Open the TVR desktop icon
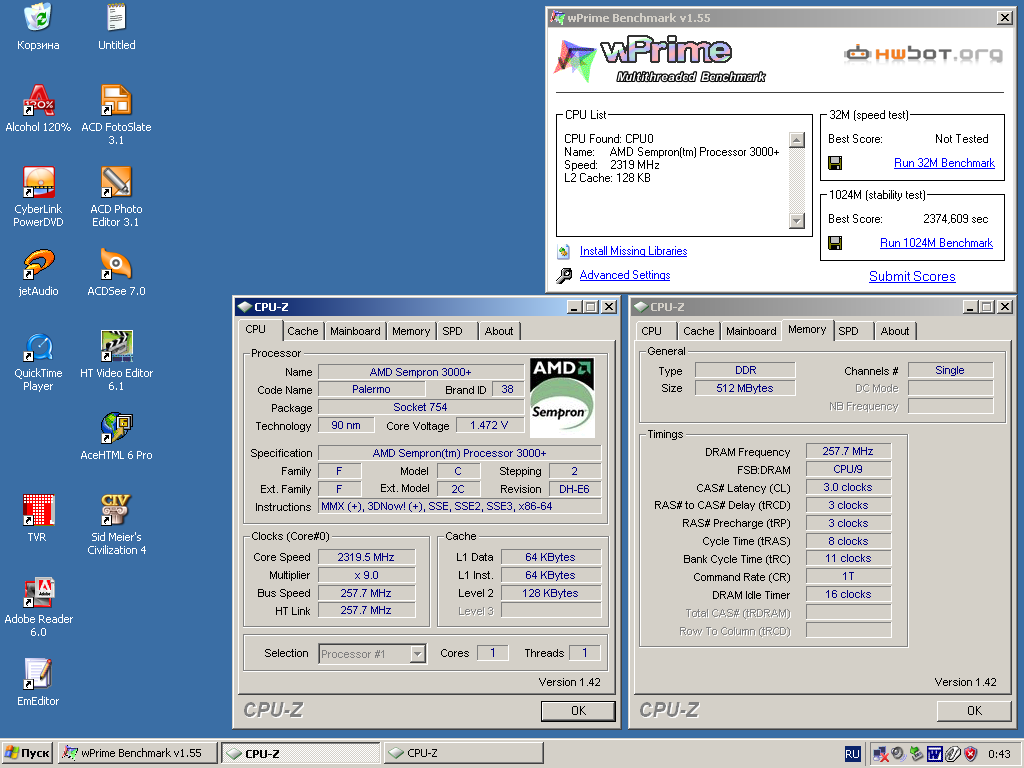1024x768 pixels. [x=38, y=511]
